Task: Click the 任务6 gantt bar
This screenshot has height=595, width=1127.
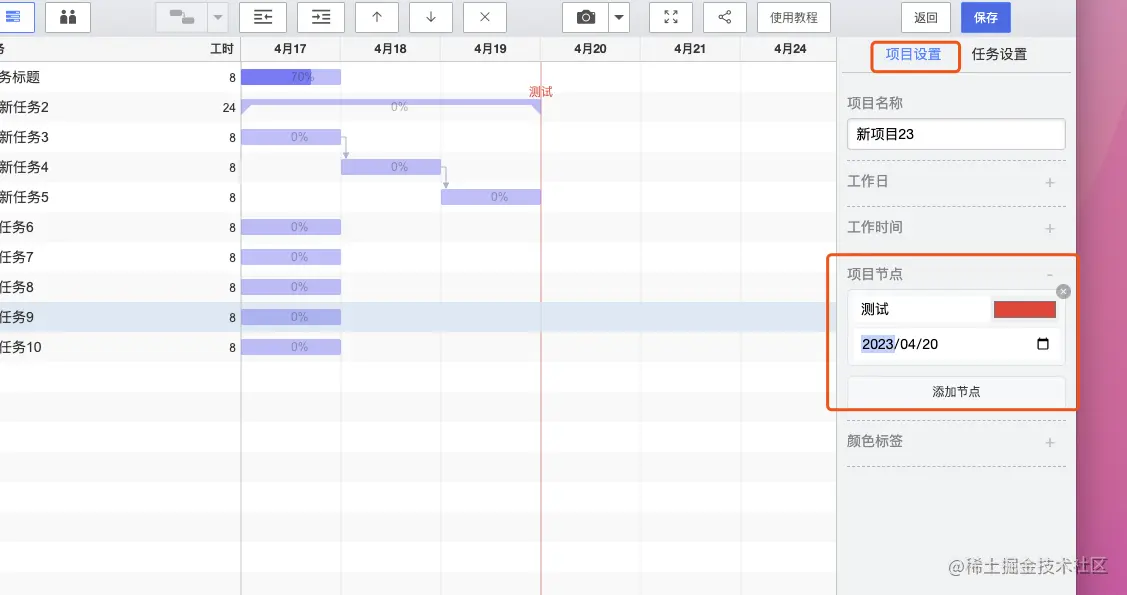Action: tap(290, 227)
